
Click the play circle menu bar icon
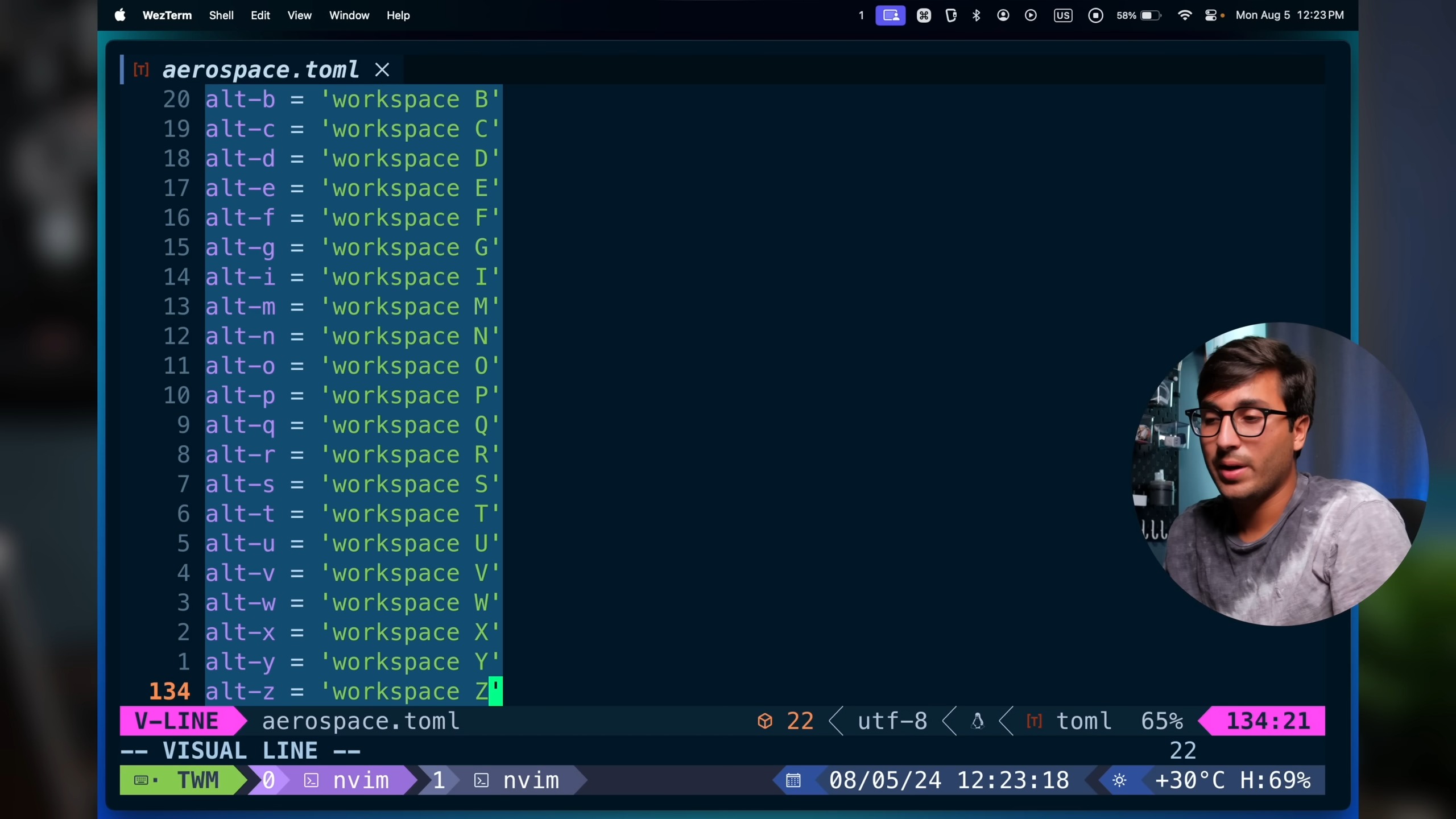point(1030,15)
